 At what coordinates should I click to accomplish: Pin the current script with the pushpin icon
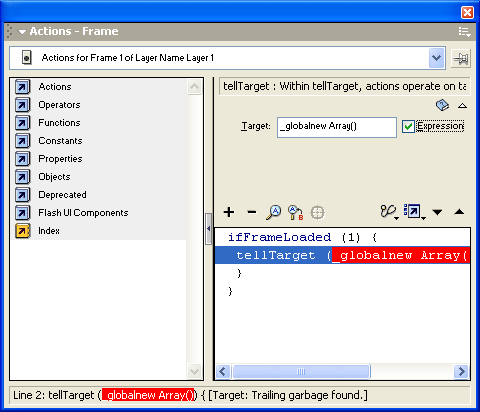click(461, 59)
